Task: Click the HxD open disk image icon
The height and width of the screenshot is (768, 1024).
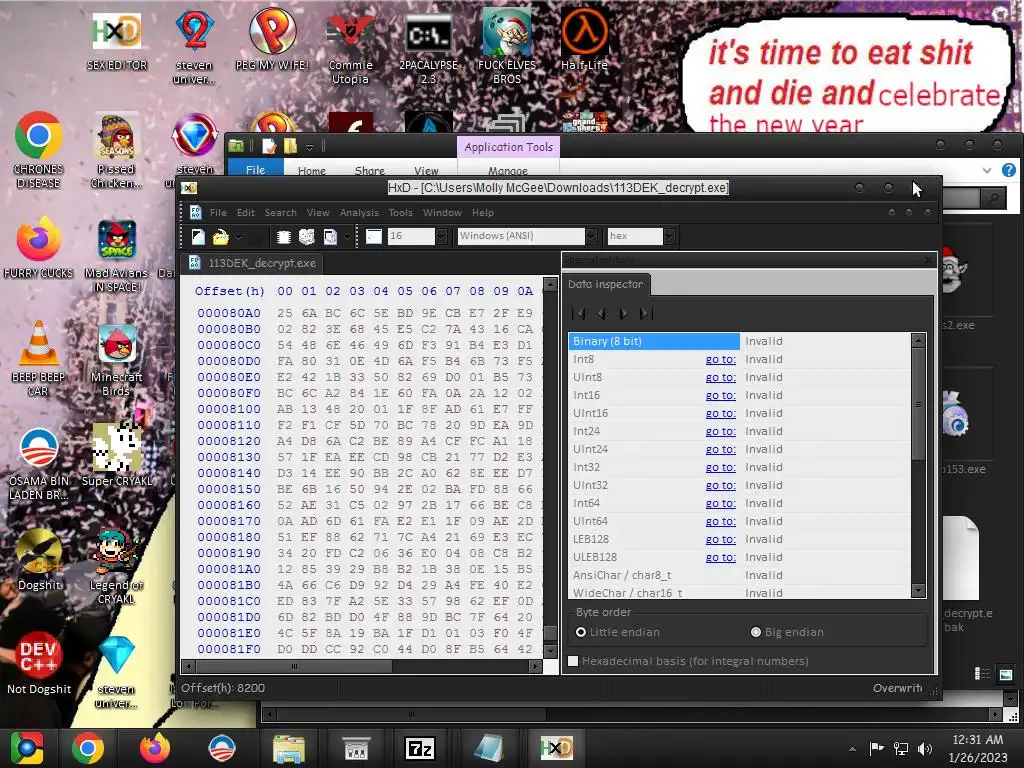Action: (330, 237)
